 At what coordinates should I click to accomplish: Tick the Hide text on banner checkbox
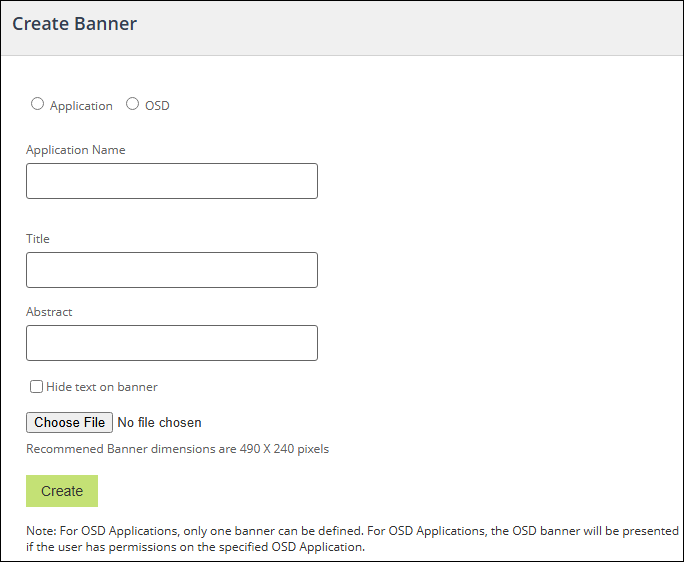[x=37, y=387]
